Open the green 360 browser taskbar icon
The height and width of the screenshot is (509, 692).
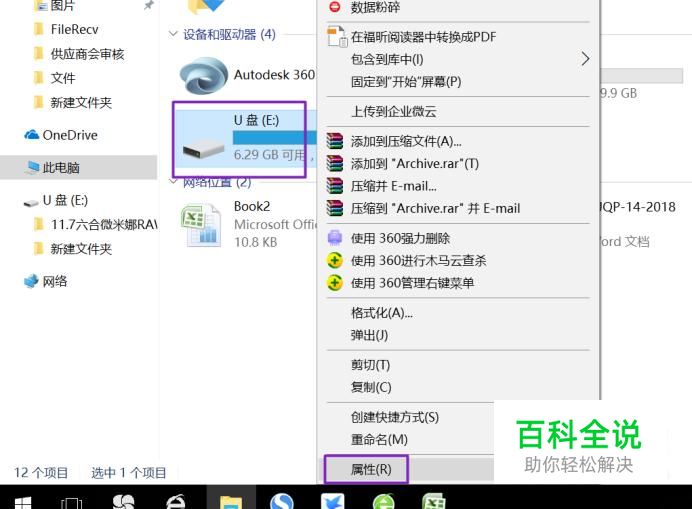(384, 501)
